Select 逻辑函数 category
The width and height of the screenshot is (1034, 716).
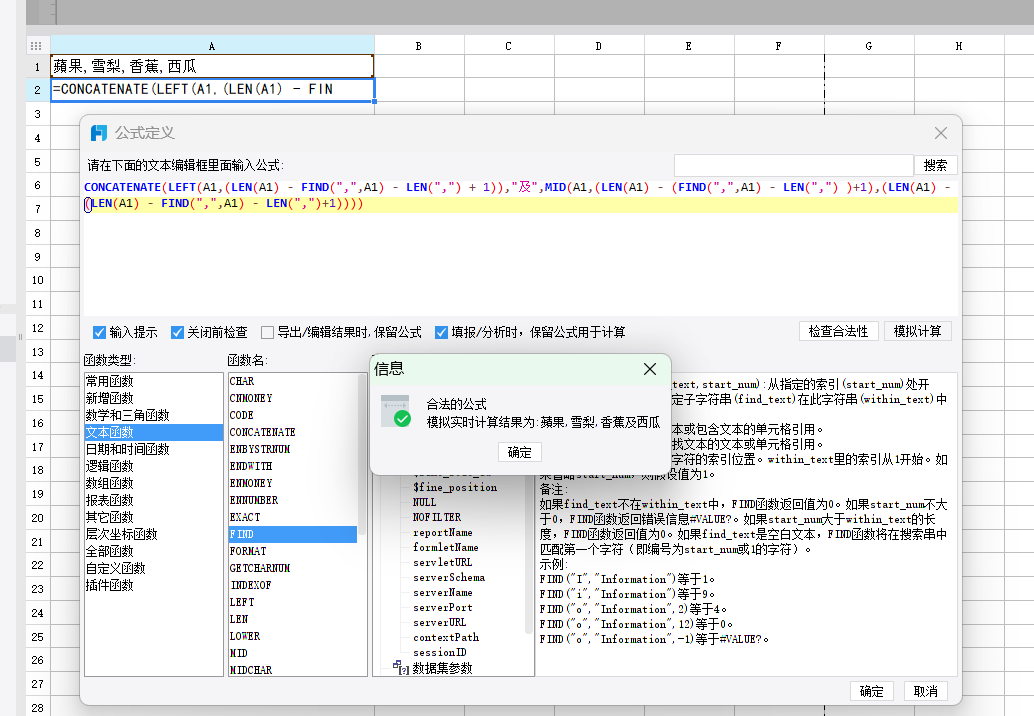pyautogui.click(x=154, y=466)
